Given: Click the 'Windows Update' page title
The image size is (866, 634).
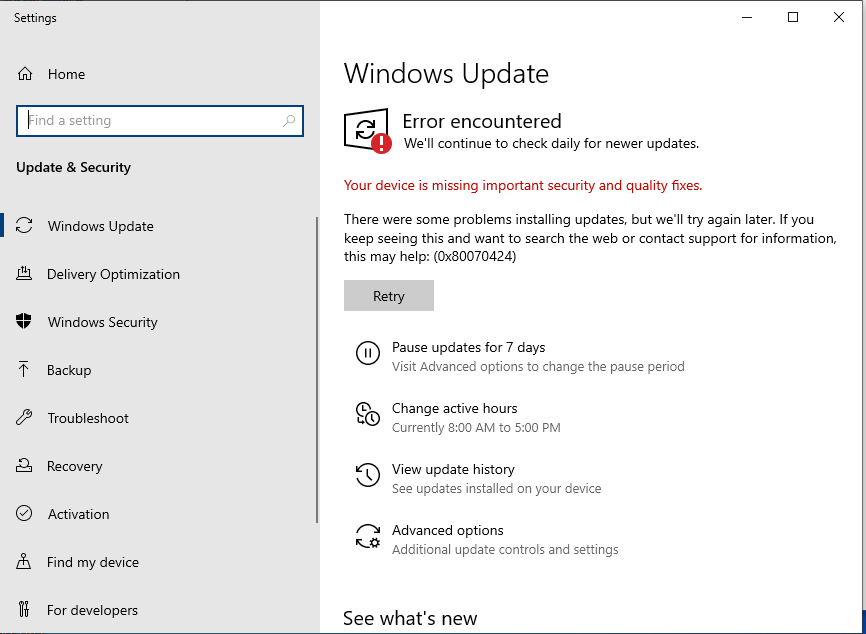Looking at the screenshot, I should [446, 74].
